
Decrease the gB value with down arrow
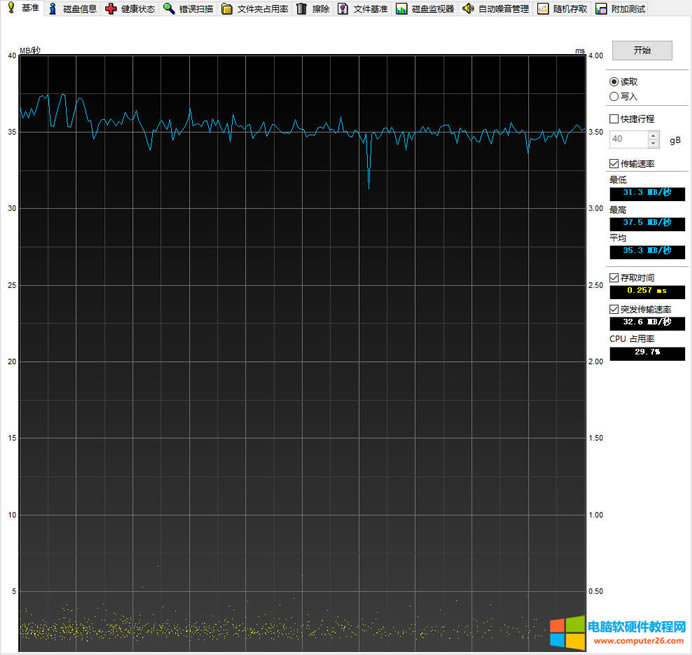coord(654,144)
